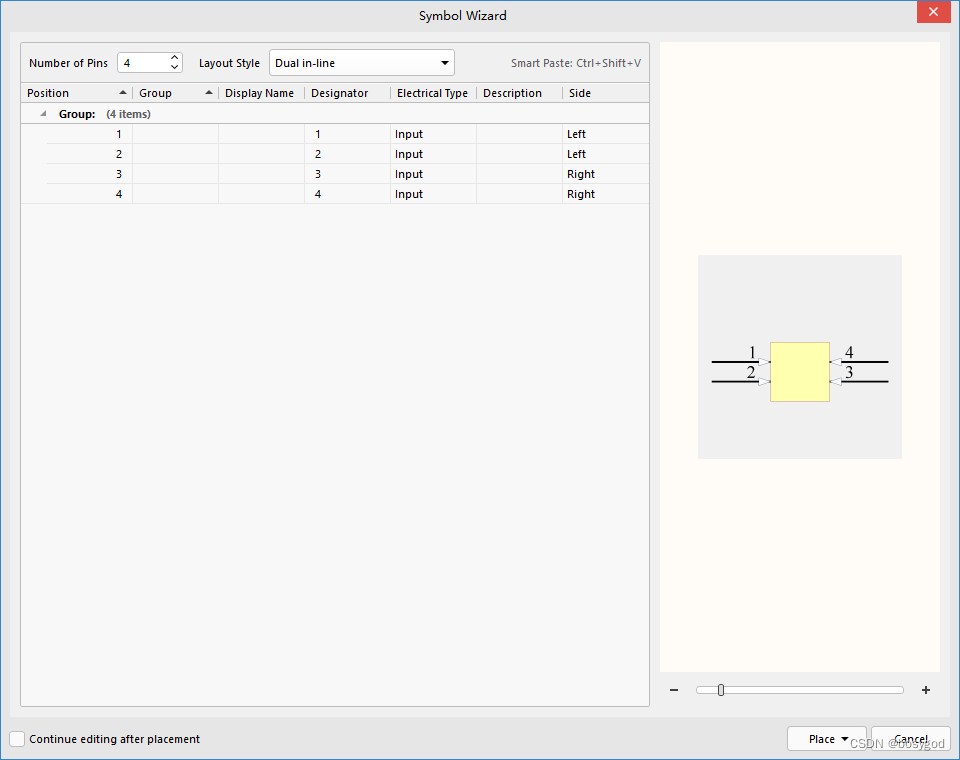Click the zoom out minus icon
The height and width of the screenshot is (760, 960).
click(674, 690)
